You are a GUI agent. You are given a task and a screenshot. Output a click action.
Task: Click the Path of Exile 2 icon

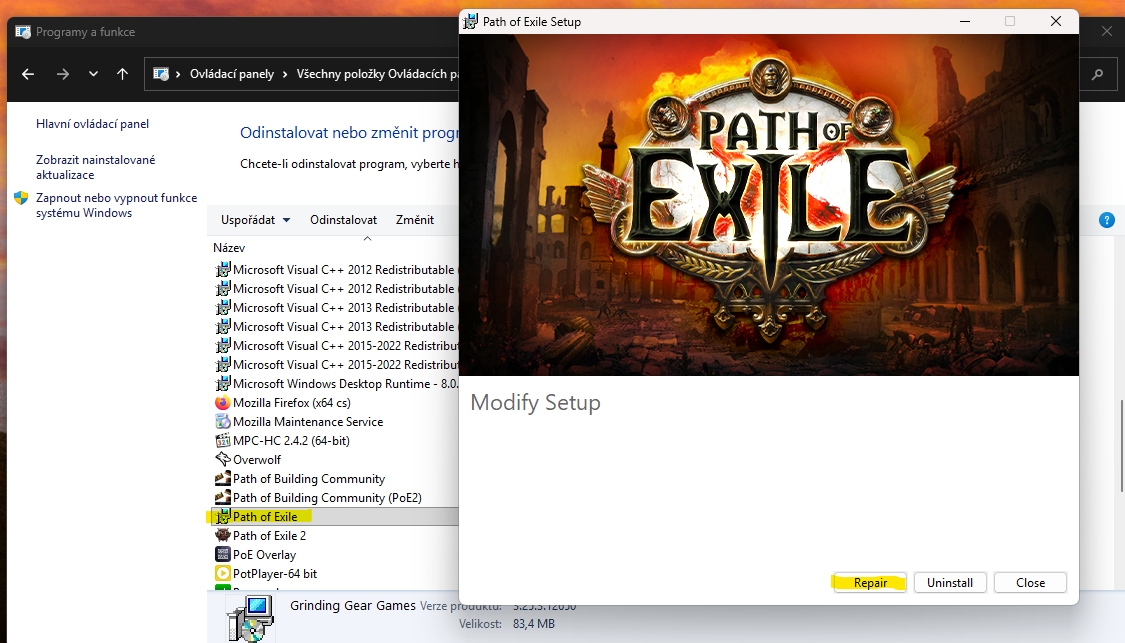pos(222,535)
